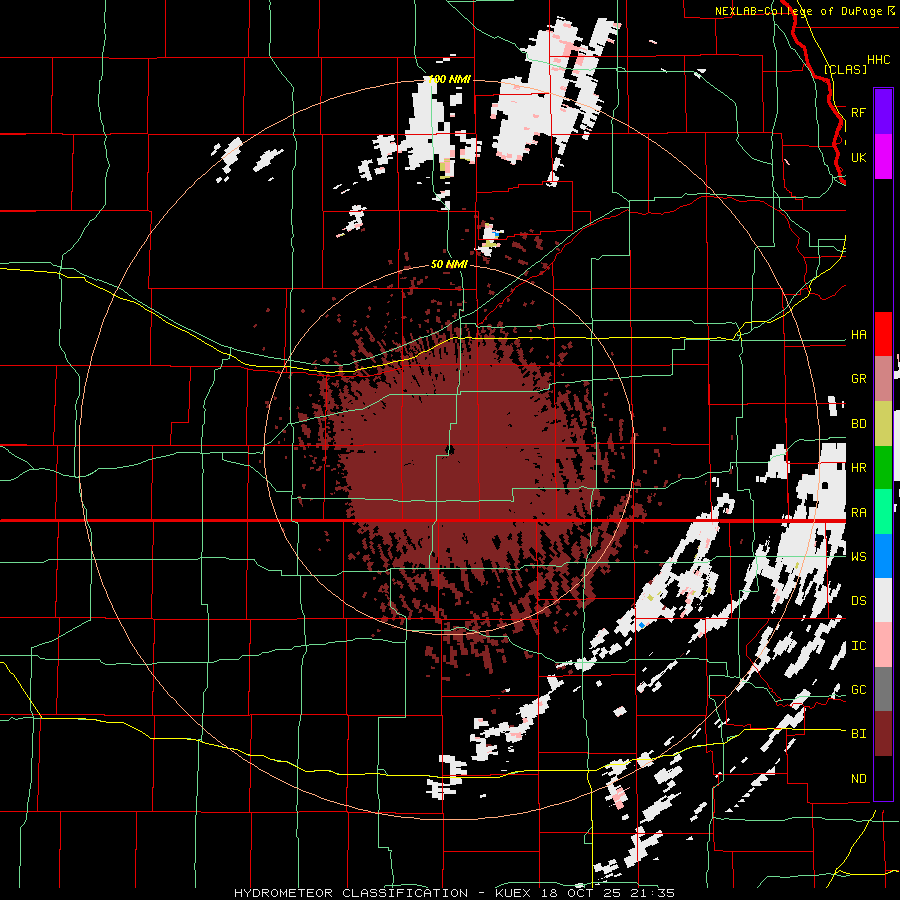Click the light pink IC legend swatch

tap(883, 645)
